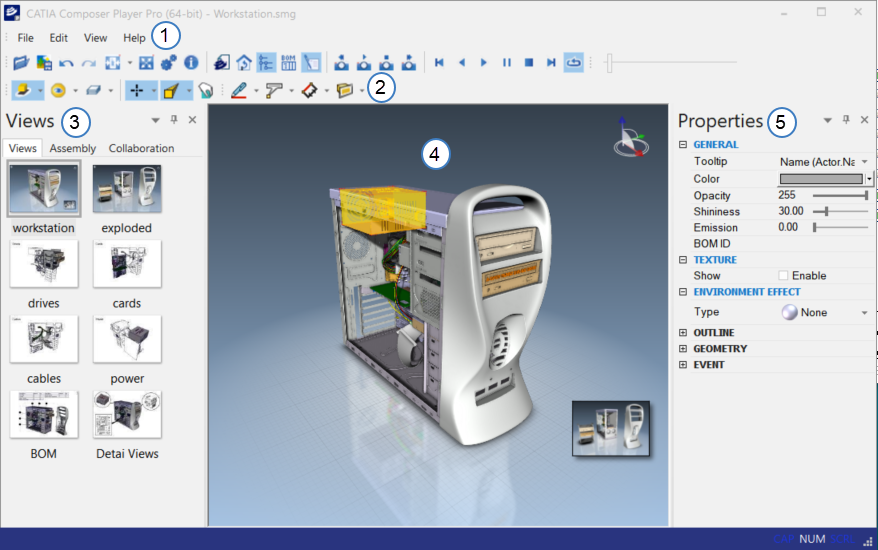Toggle loop playback mode
The height and width of the screenshot is (550, 878).
pos(574,62)
